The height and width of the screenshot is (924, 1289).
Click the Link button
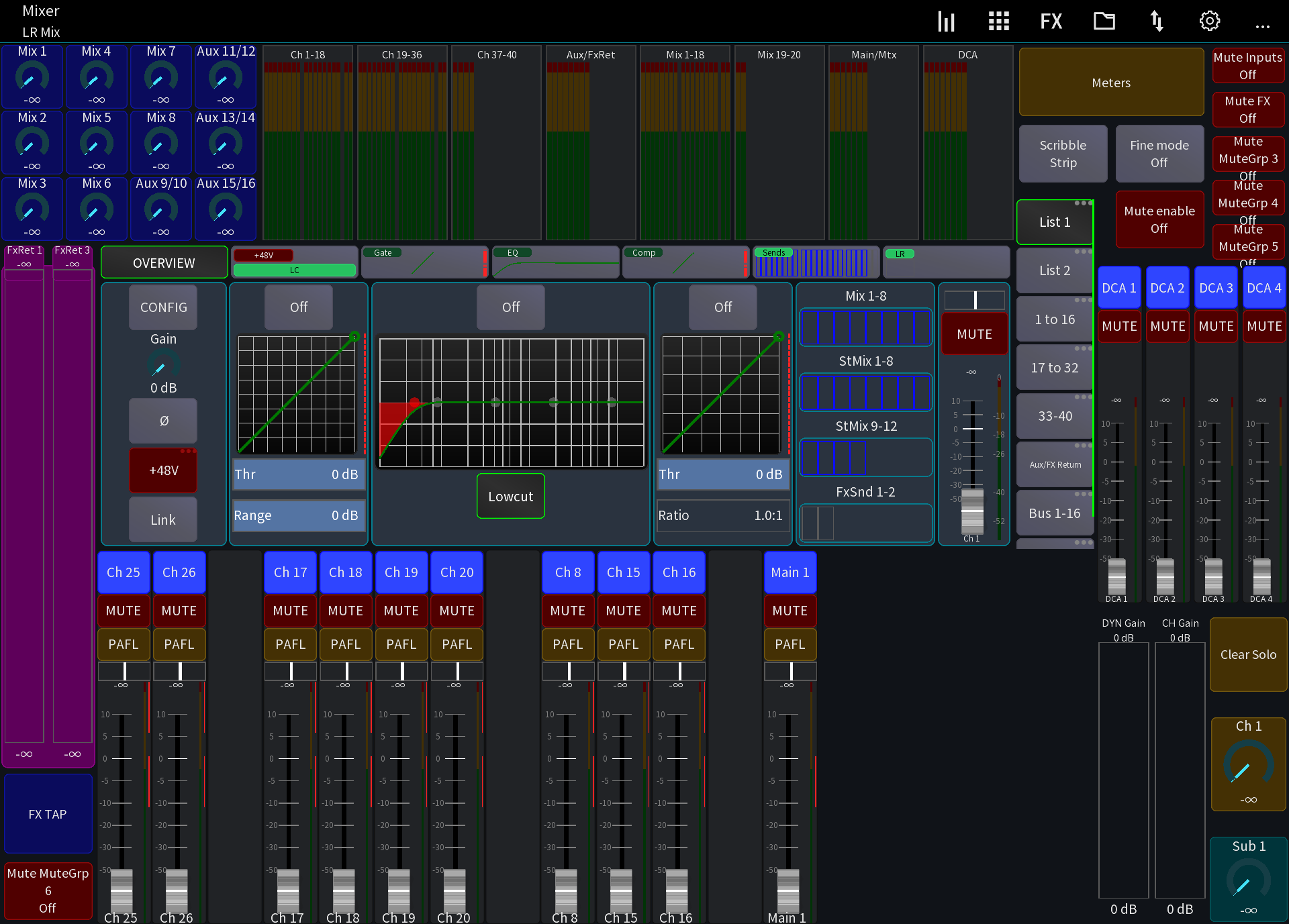point(163,520)
